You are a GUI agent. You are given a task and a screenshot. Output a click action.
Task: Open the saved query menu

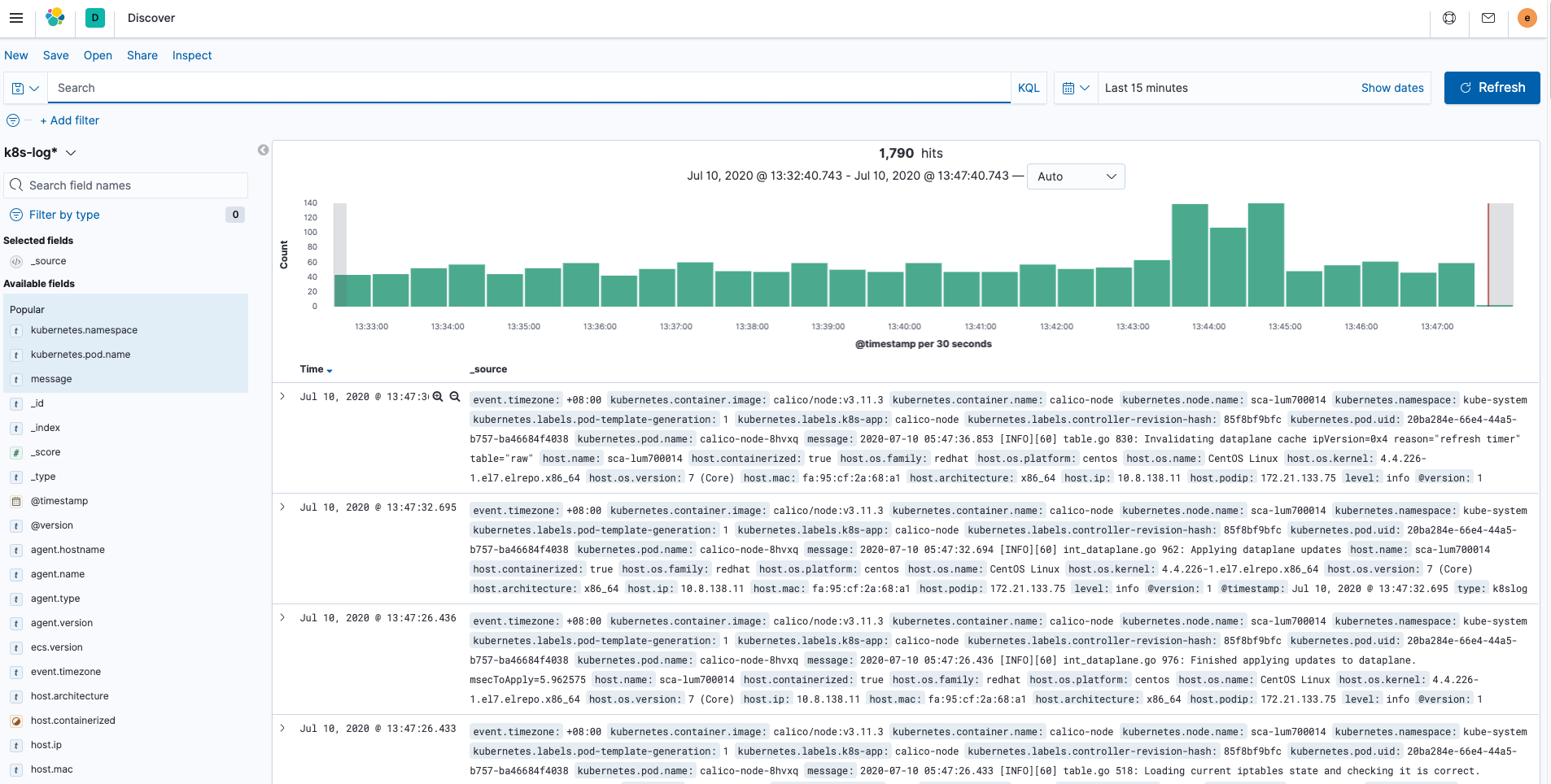click(x=25, y=88)
